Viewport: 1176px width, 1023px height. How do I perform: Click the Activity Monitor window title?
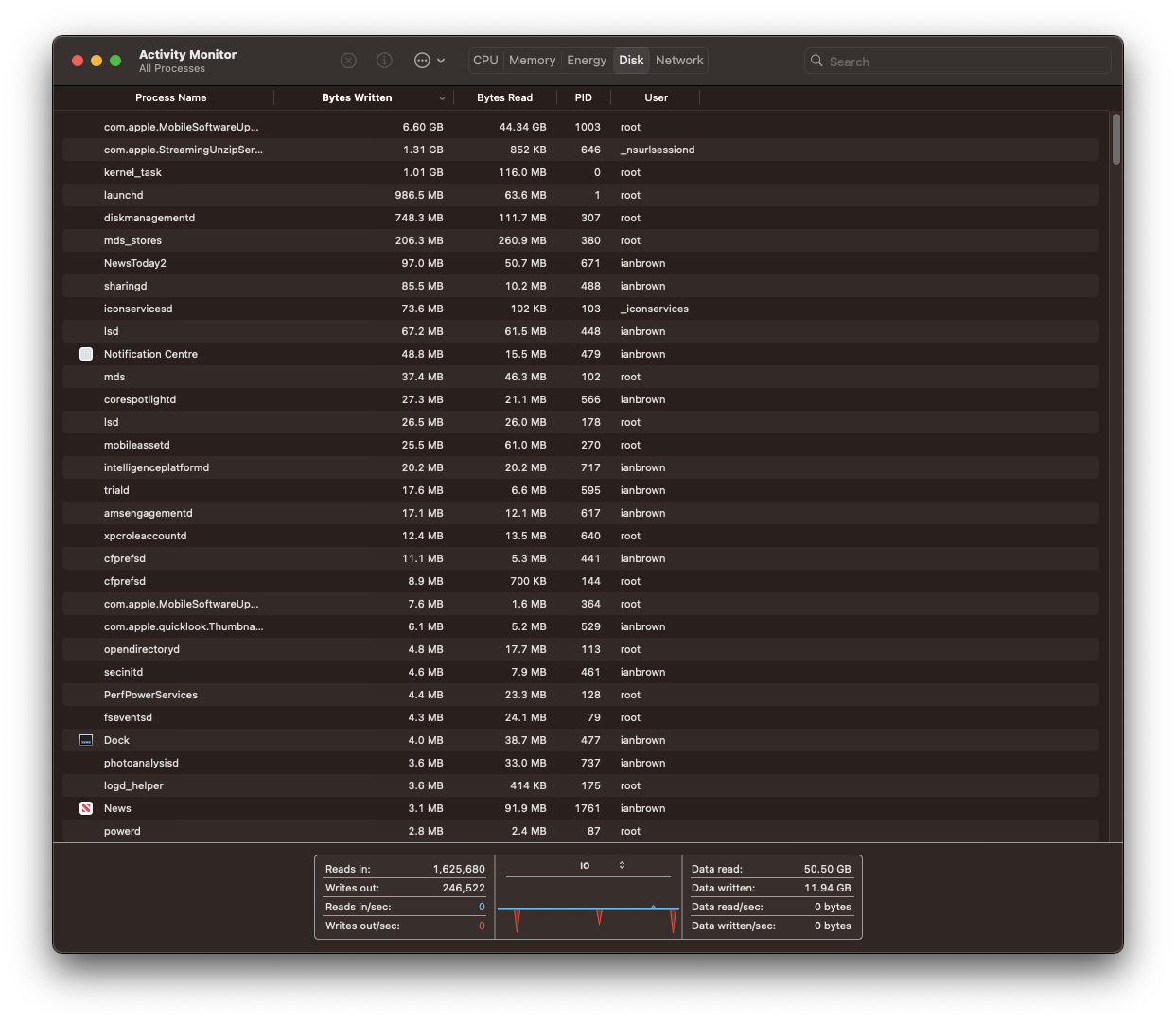188,54
